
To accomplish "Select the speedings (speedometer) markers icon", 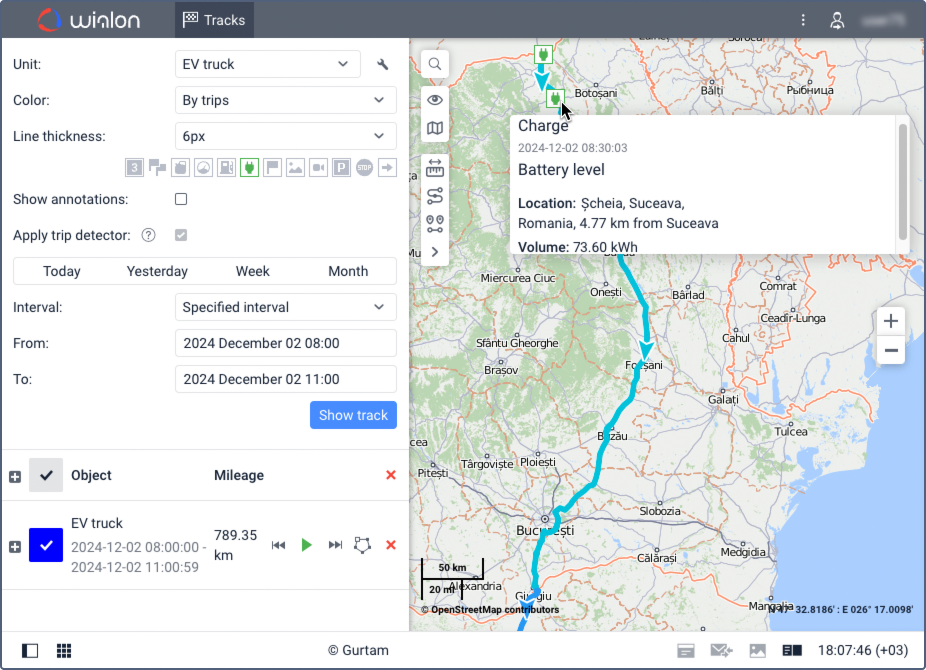I will [202, 167].
